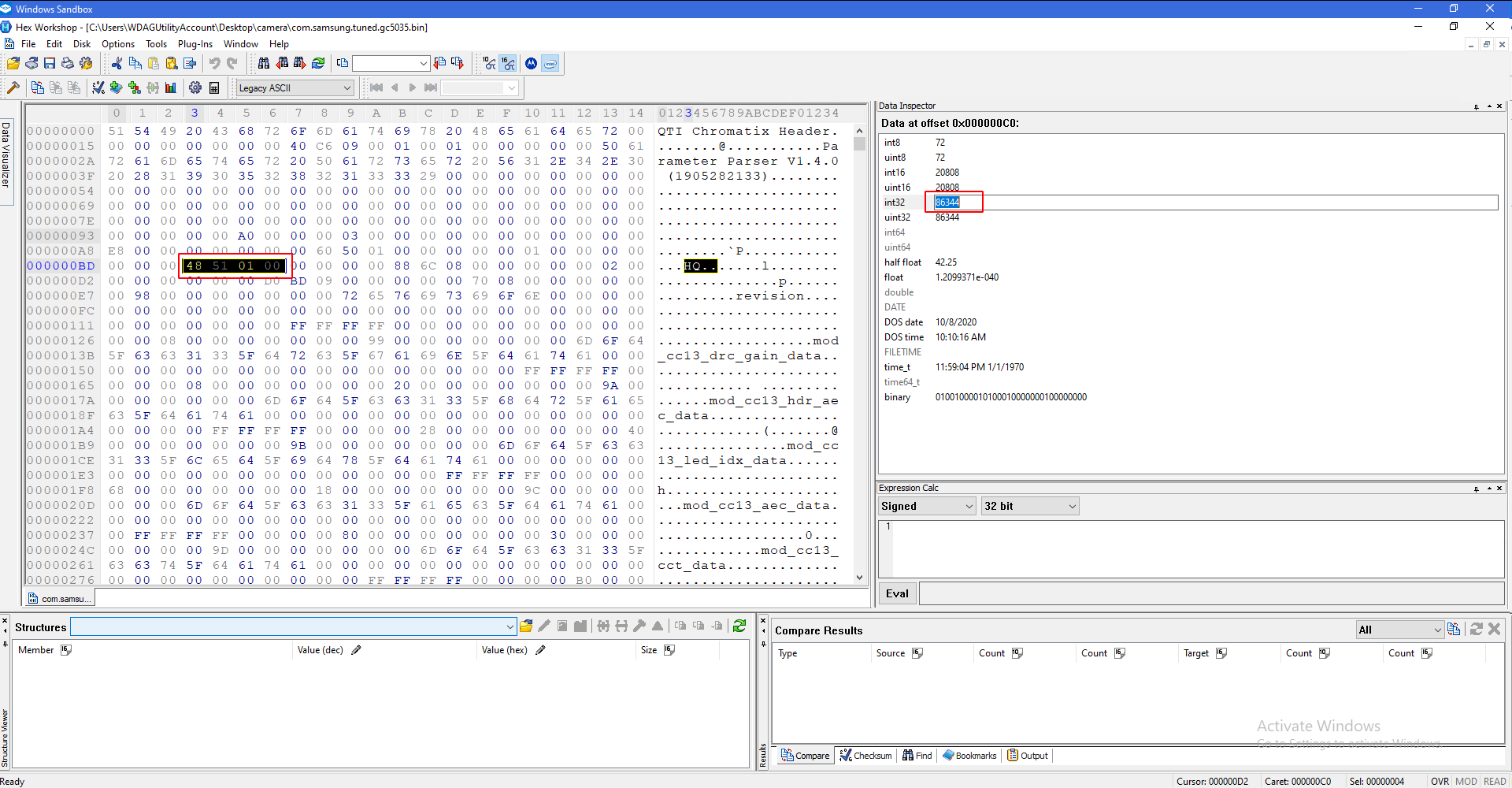Click the int32 value field 86344
Viewport: 1512px width, 788px height.
pyautogui.click(x=1215, y=203)
